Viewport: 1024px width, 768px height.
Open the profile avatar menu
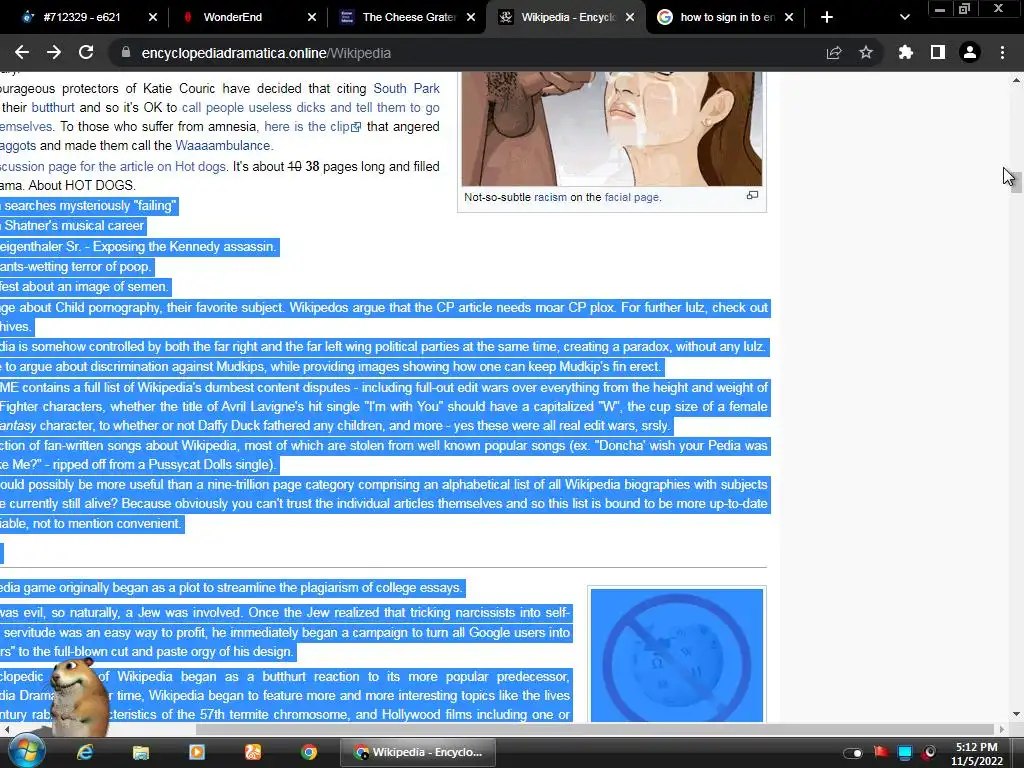970,52
